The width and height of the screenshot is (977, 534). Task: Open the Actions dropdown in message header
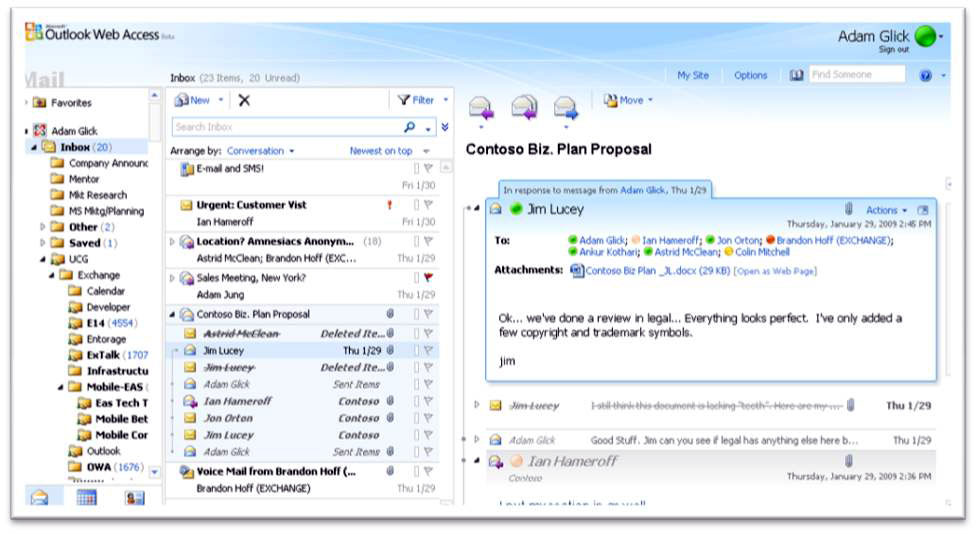tap(886, 210)
